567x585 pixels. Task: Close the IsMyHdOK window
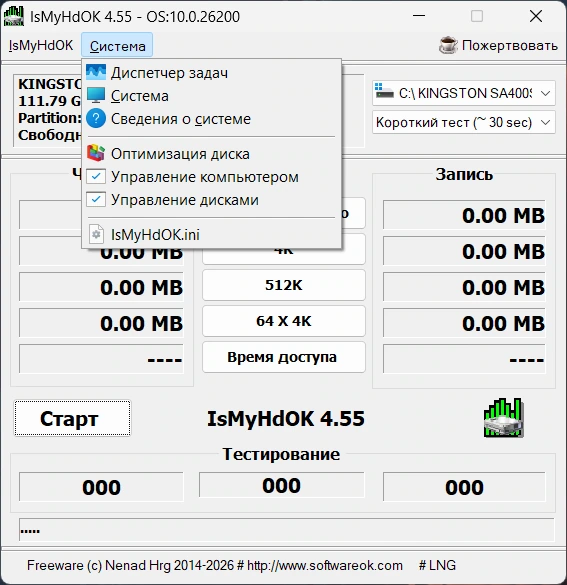pos(536,16)
